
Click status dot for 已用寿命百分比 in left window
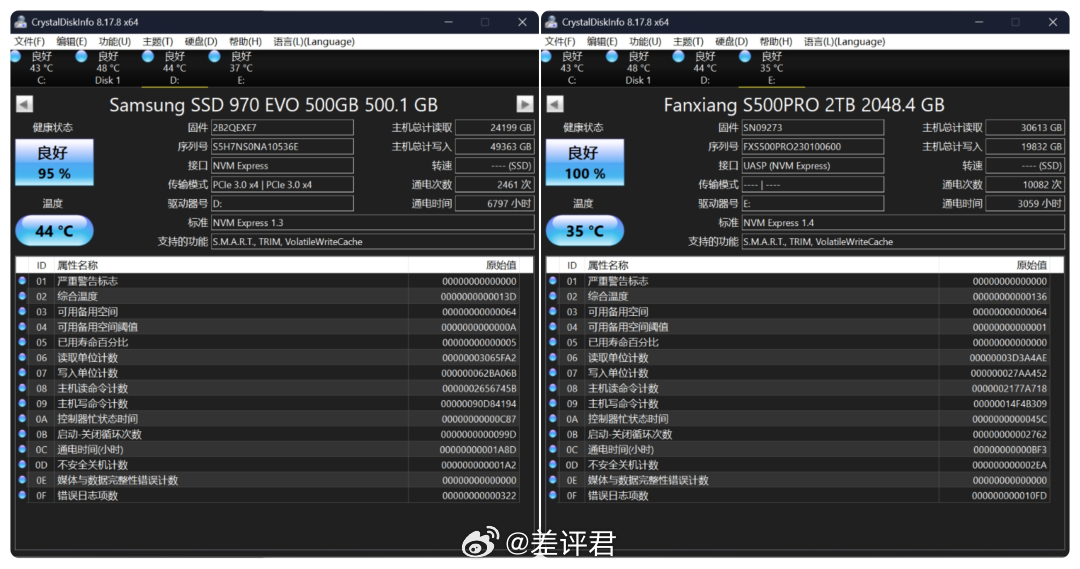(x=22, y=342)
